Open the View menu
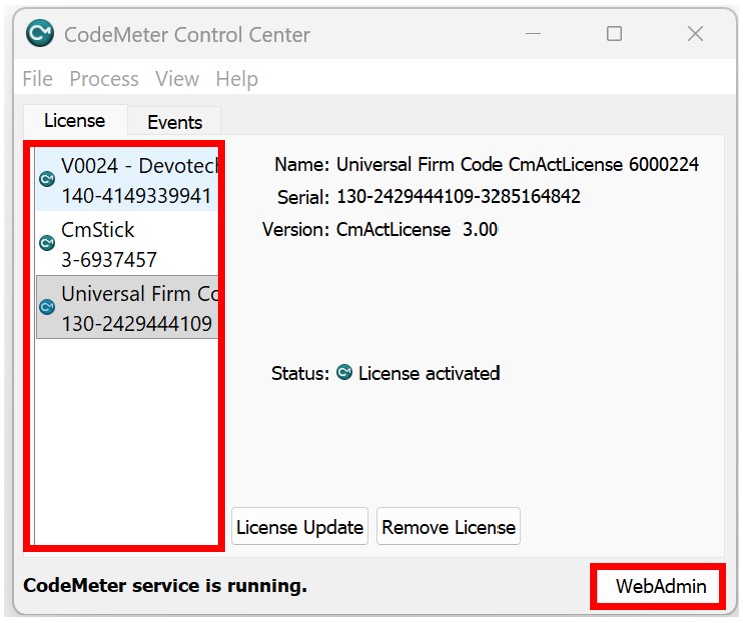Image resolution: width=743 pixels, height=623 pixels. (177, 79)
